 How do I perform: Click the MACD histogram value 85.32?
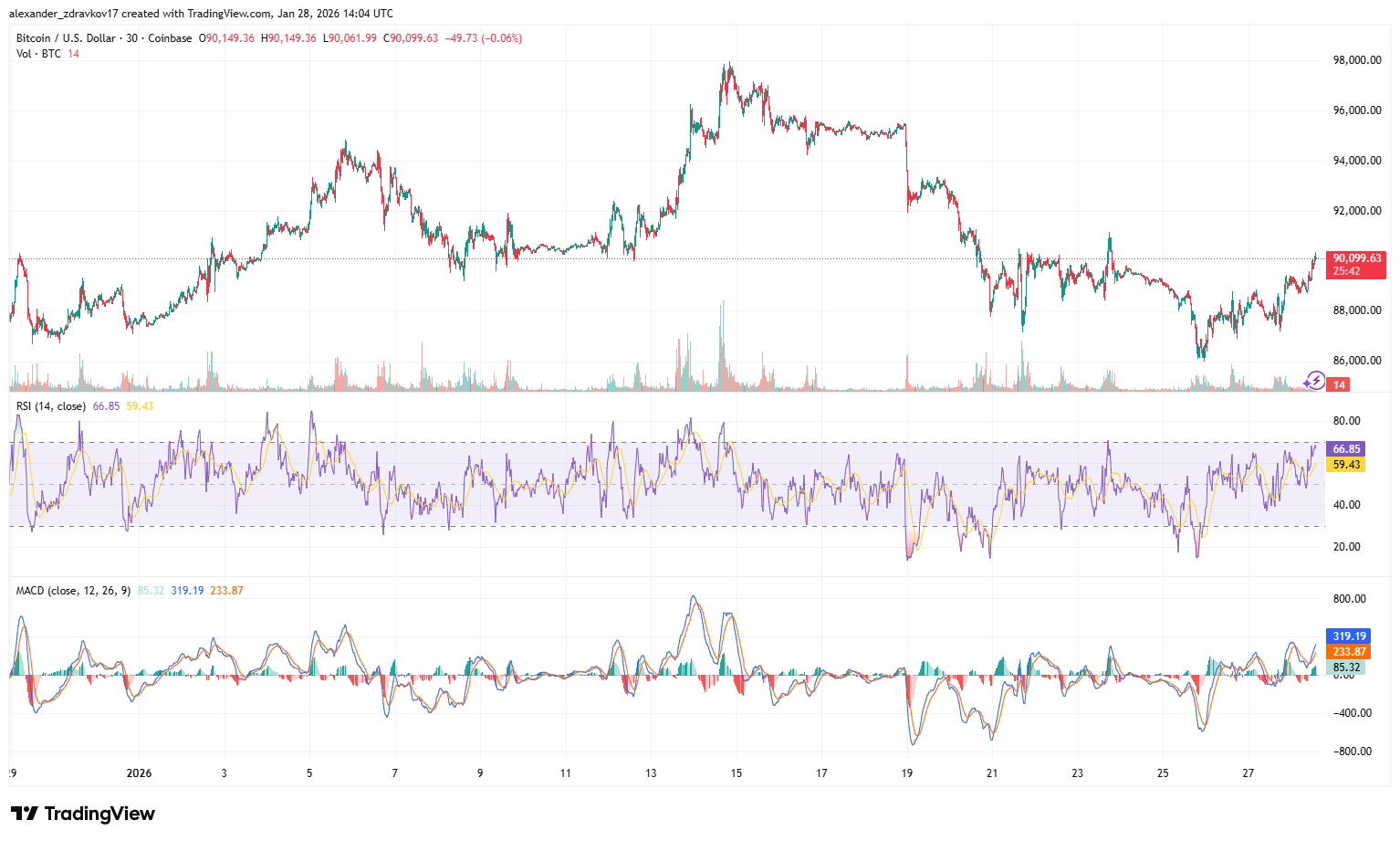pyautogui.click(x=1346, y=668)
